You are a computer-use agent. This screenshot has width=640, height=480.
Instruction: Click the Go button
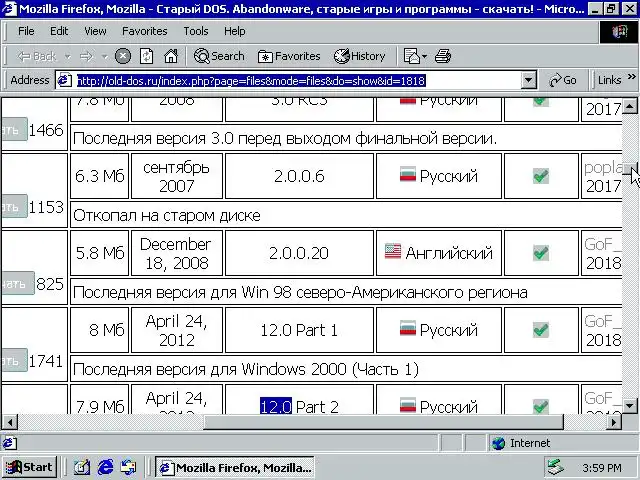563,80
